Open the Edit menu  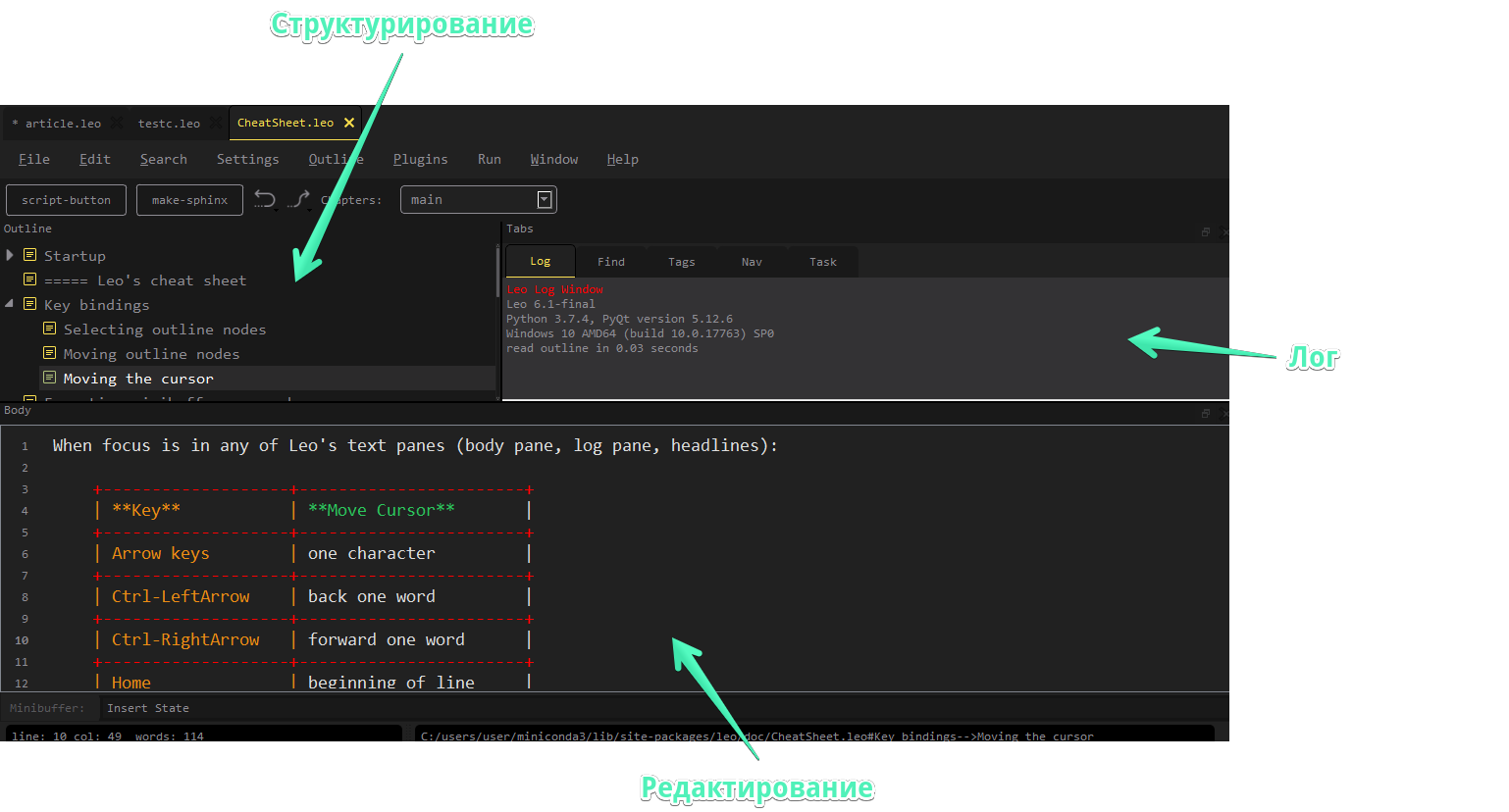(x=95, y=159)
